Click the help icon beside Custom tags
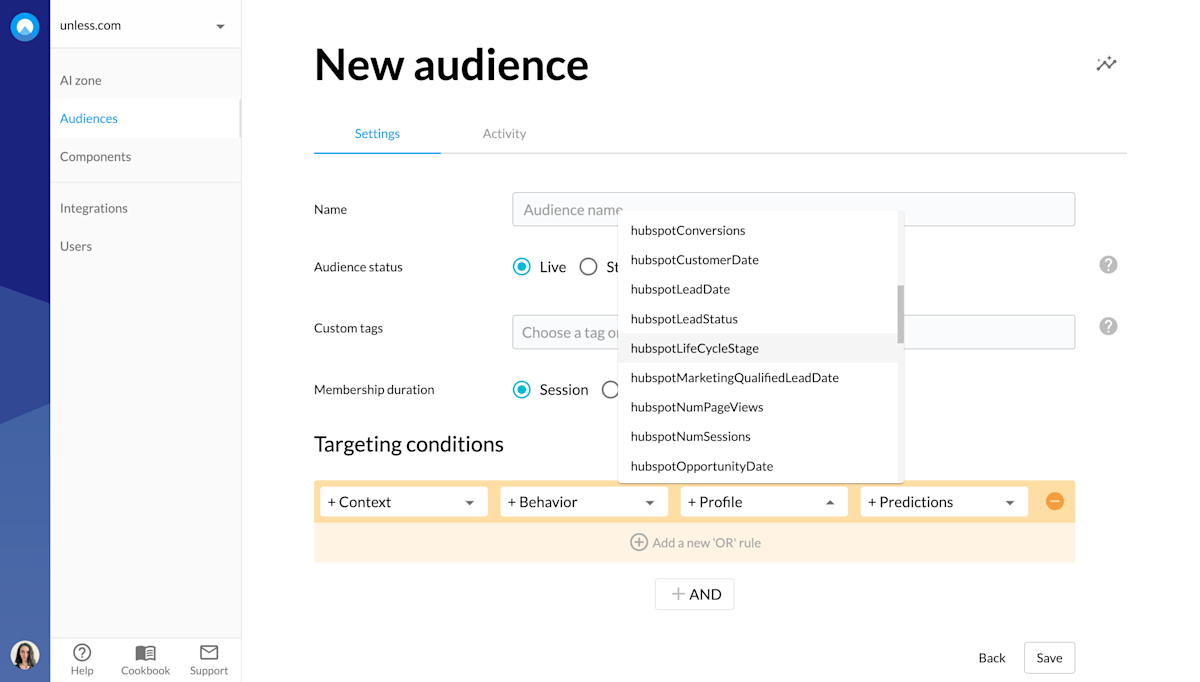The width and height of the screenshot is (1200, 682). (x=1108, y=325)
